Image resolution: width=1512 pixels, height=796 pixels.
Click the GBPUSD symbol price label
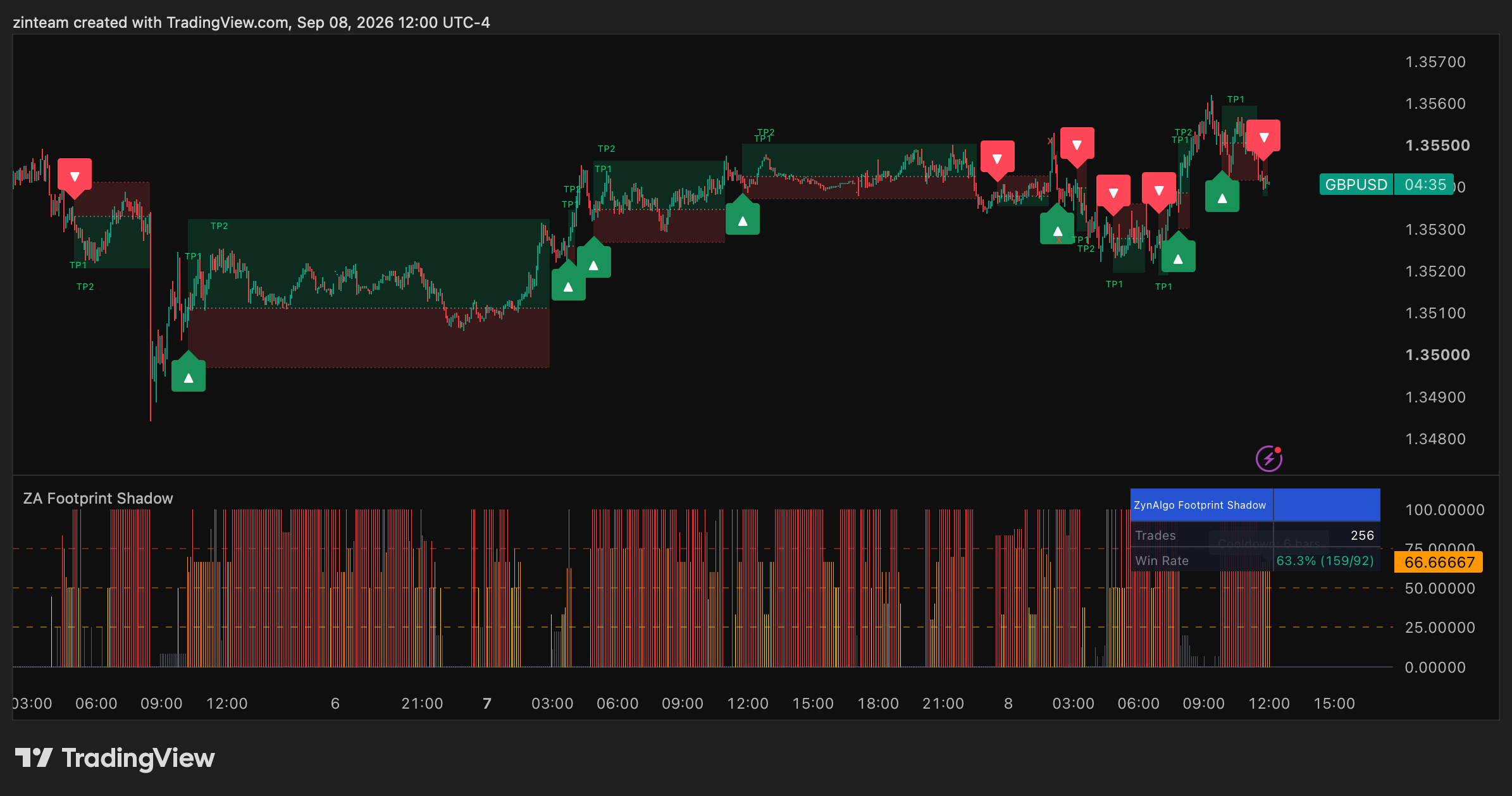[x=1356, y=185]
